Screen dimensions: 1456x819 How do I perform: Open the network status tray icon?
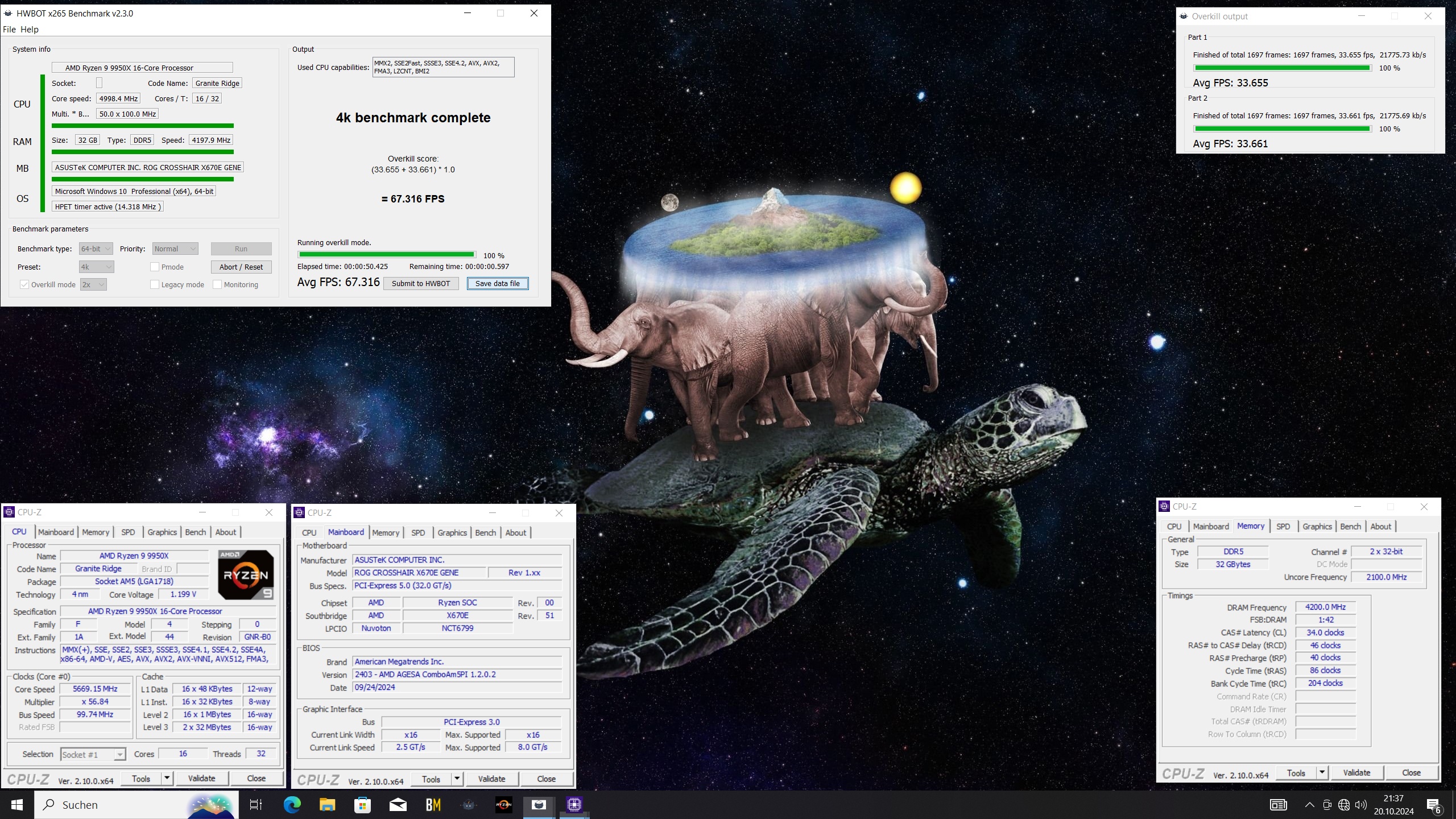pyautogui.click(x=1344, y=805)
